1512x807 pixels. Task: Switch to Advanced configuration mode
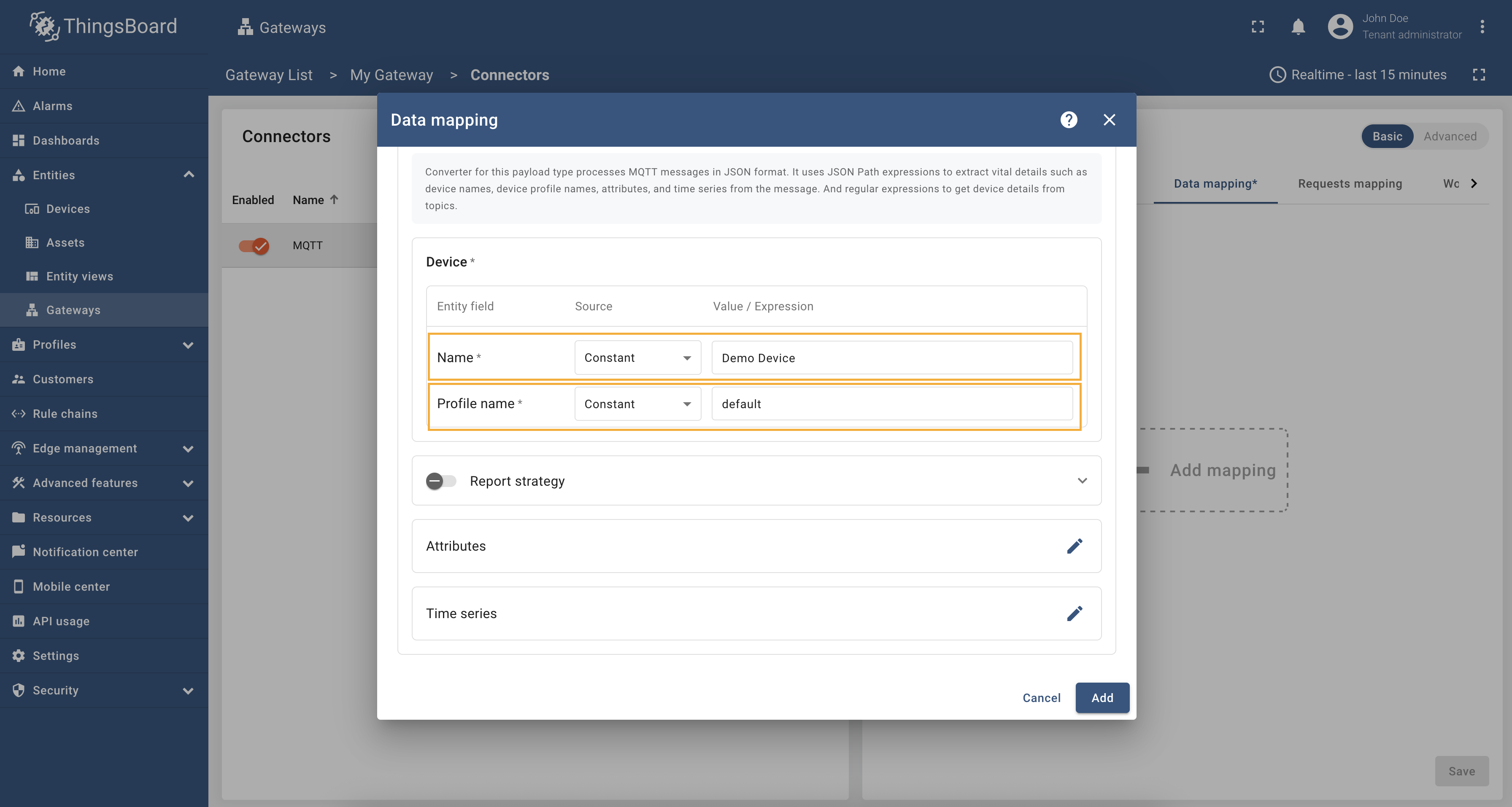pyautogui.click(x=1449, y=136)
